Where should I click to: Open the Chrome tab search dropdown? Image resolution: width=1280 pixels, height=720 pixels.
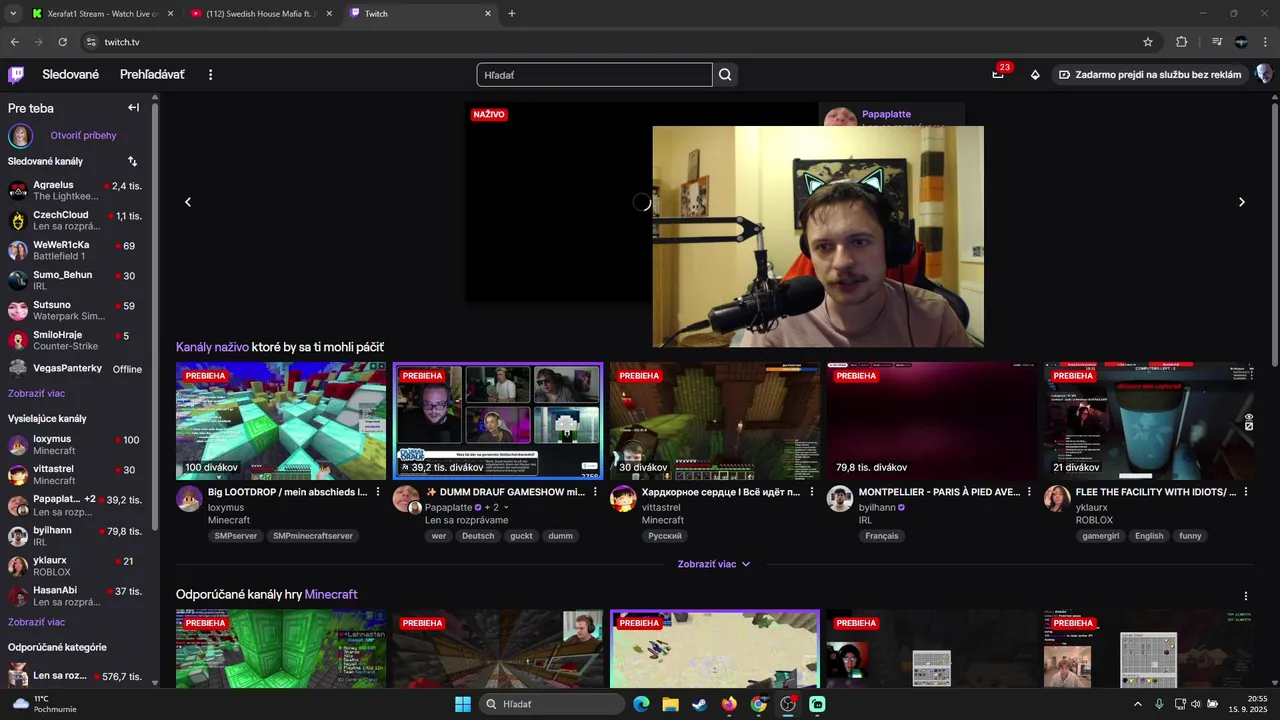tap(13, 13)
